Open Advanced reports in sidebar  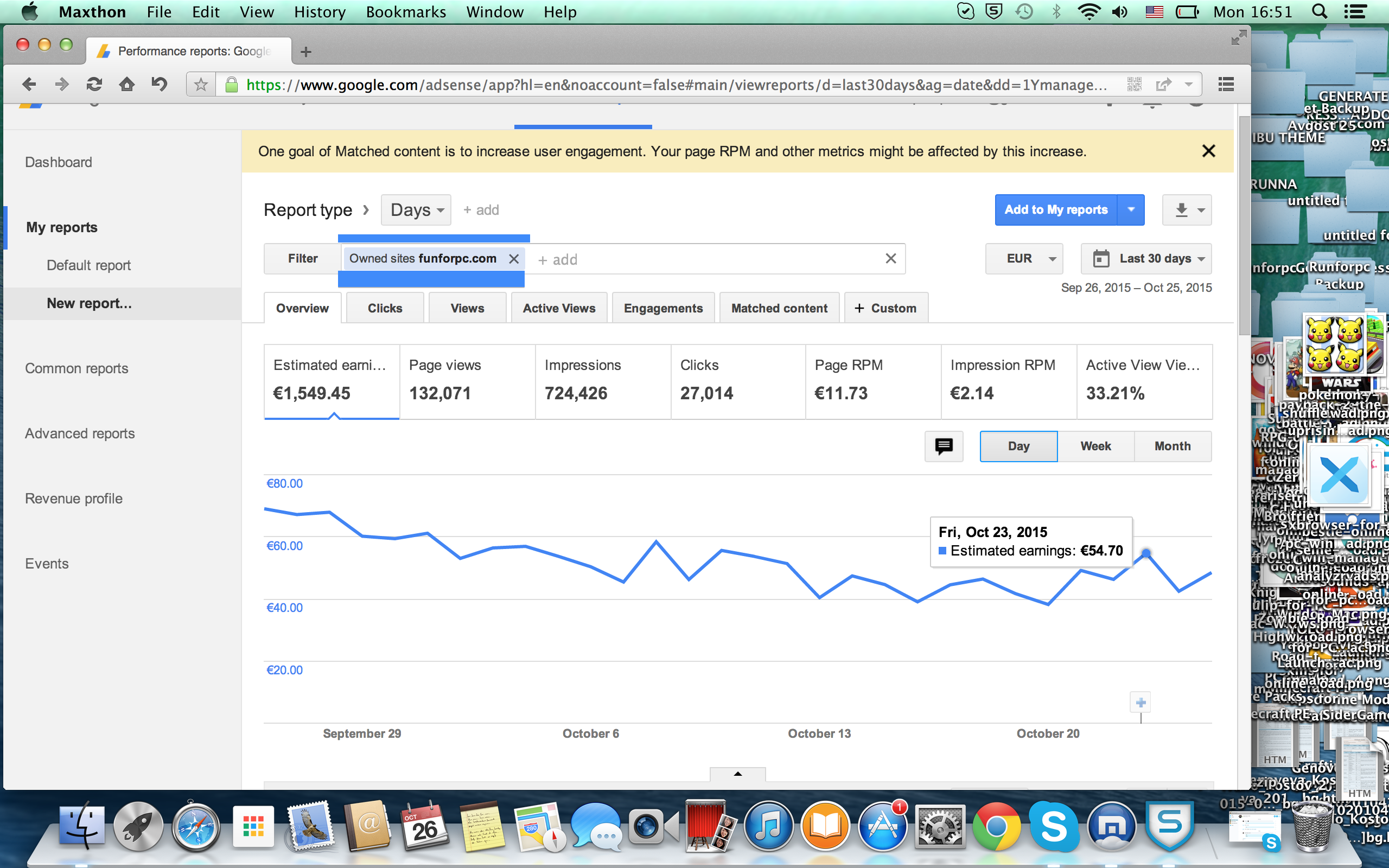80,433
